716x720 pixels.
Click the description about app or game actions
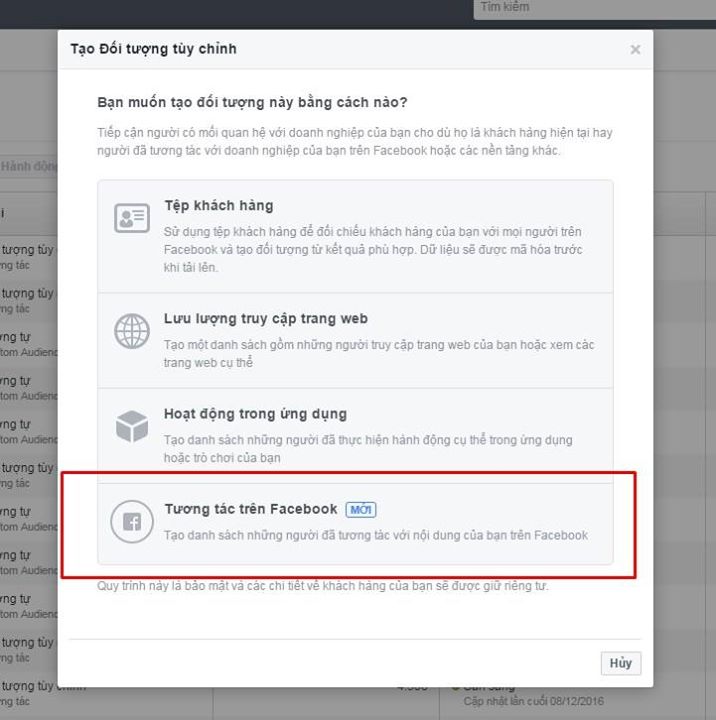367,449
